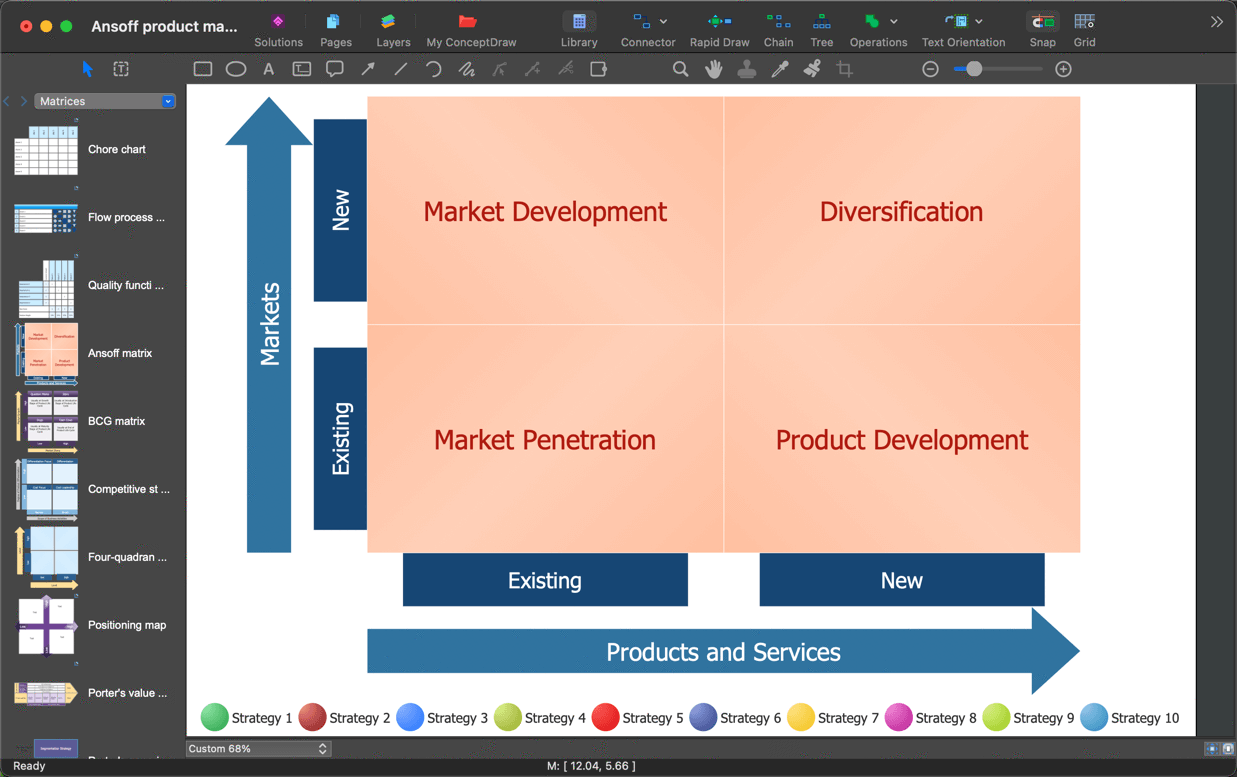Image resolution: width=1237 pixels, height=777 pixels.
Task: Toggle the Grid display
Action: click(1084, 27)
